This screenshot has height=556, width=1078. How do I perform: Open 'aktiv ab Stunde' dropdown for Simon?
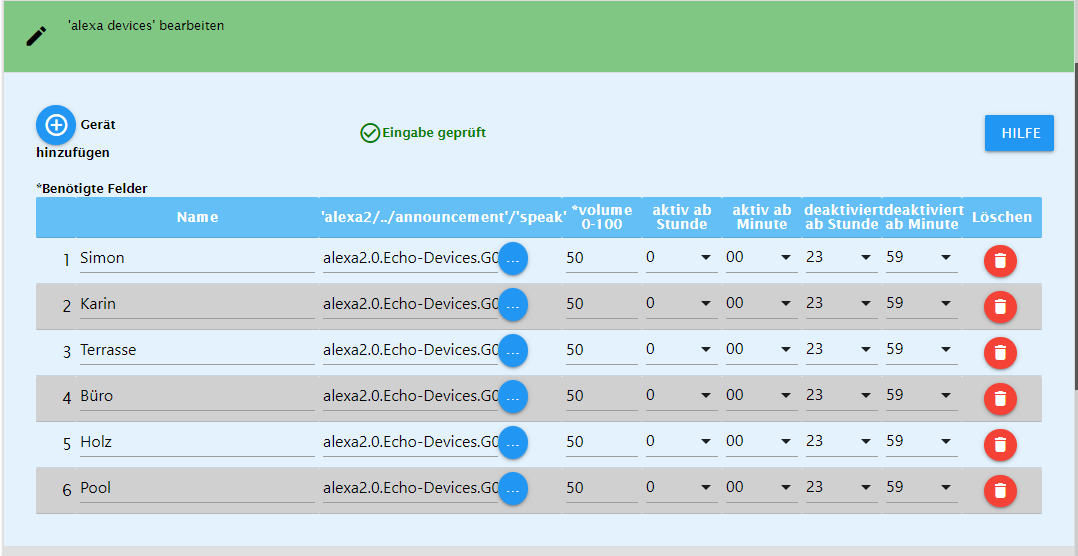click(x=681, y=258)
